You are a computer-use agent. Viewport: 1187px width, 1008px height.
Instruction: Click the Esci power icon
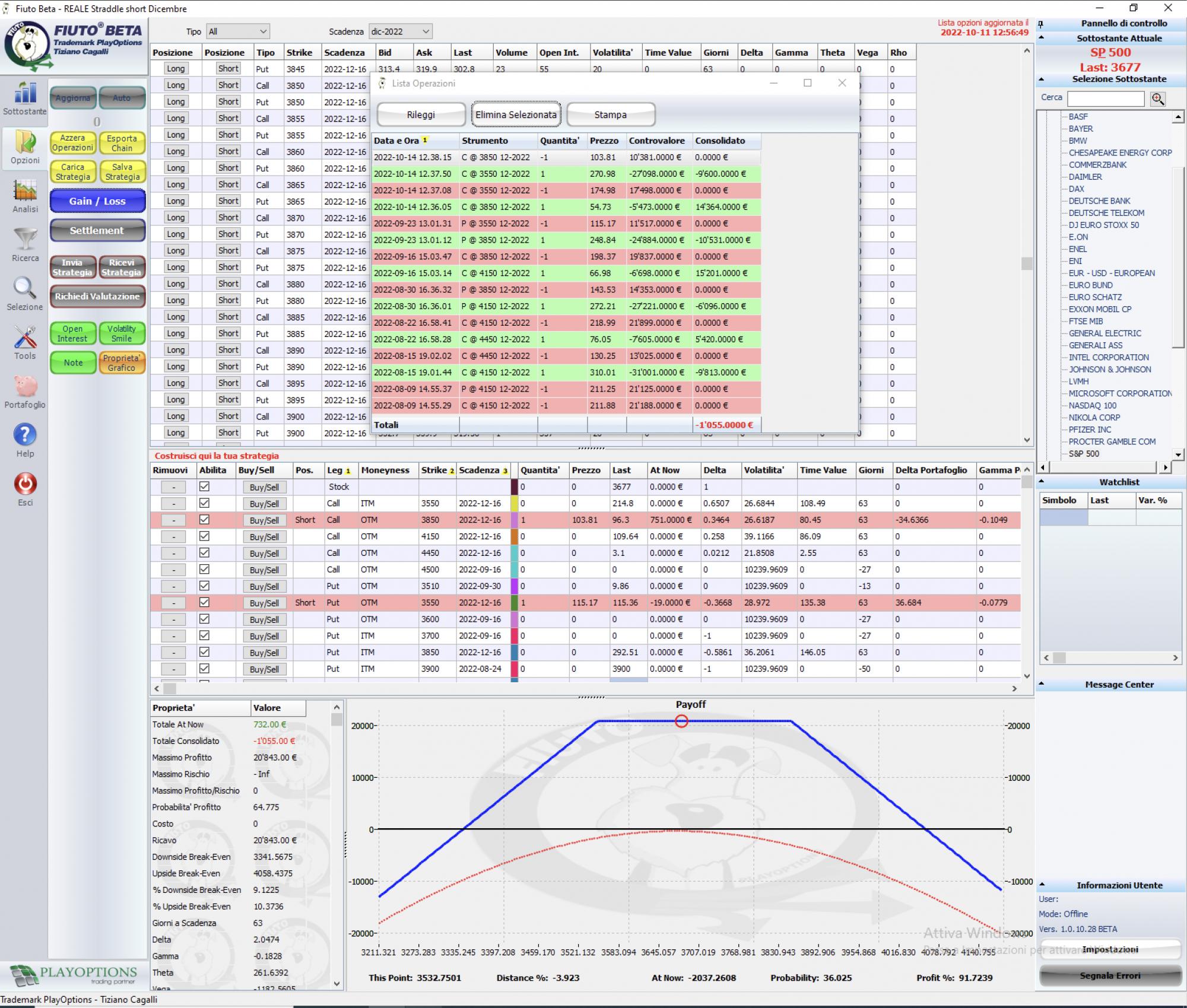pyautogui.click(x=25, y=484)
